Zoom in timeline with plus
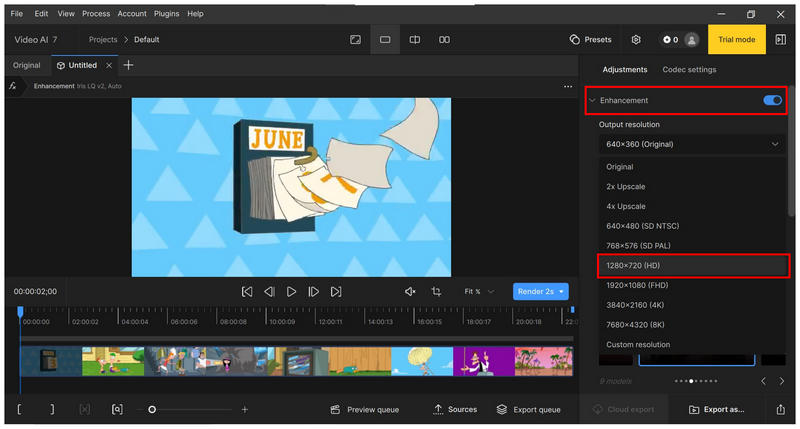 pyautogui.click(x=245, y=410)
